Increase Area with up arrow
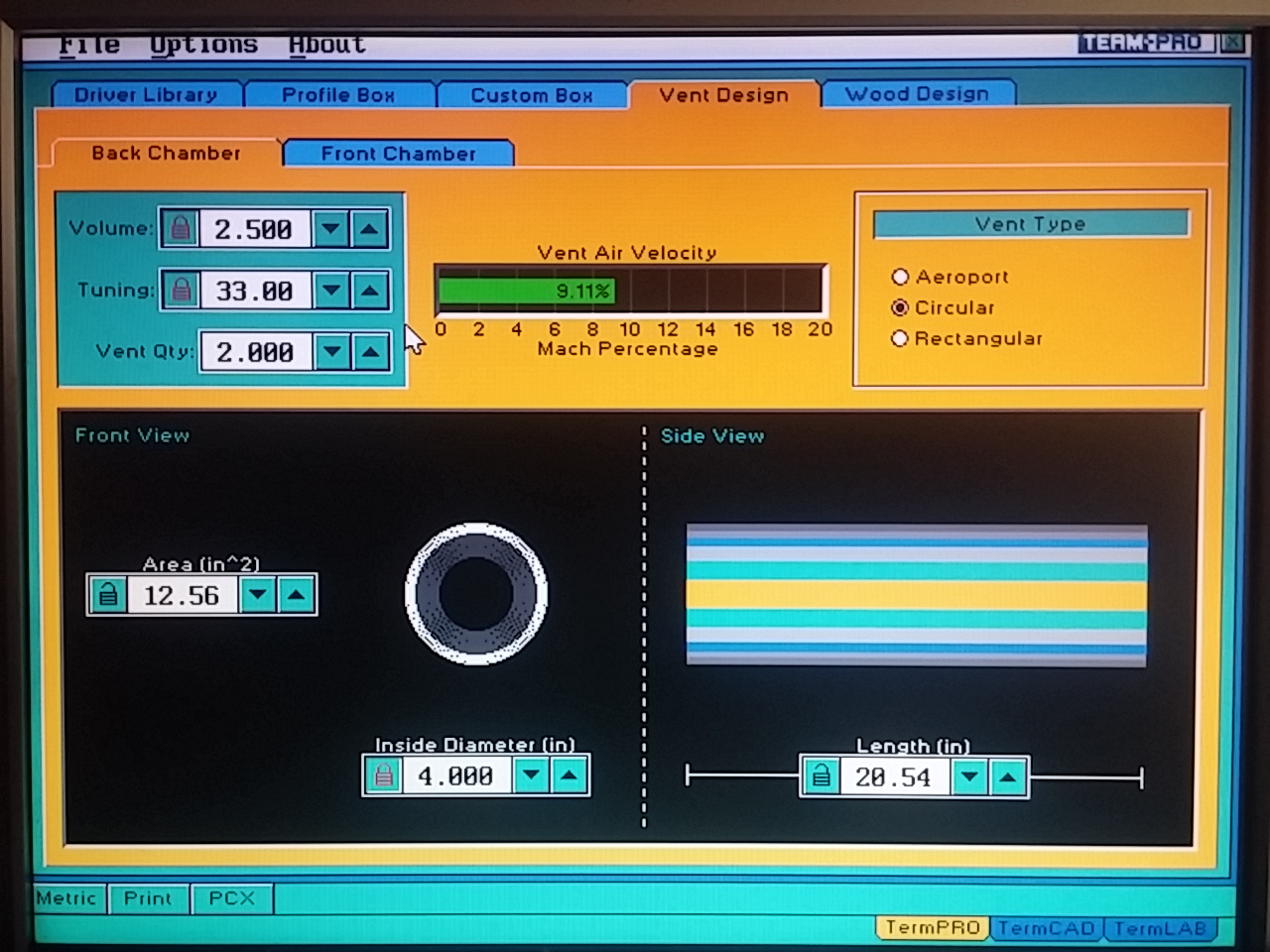Viewport: 1270px width, 952px height. 297,595
